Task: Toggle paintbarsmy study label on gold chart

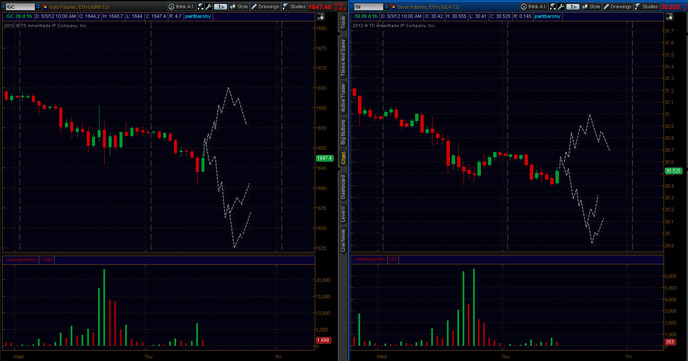Action: [x=197, y=16]
